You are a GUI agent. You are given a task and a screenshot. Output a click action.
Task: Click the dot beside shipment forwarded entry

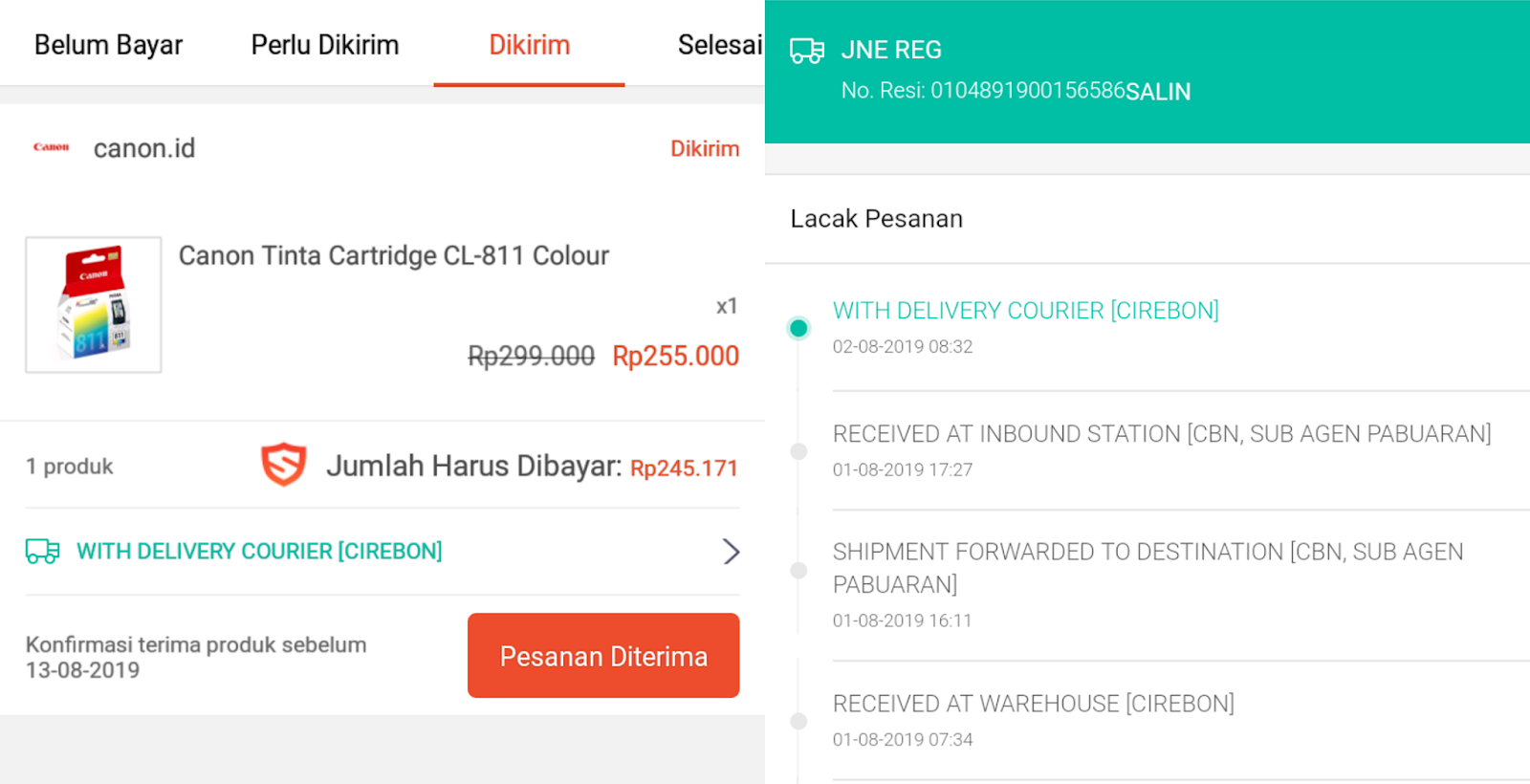pyautogui.click(x=798, y=568)
